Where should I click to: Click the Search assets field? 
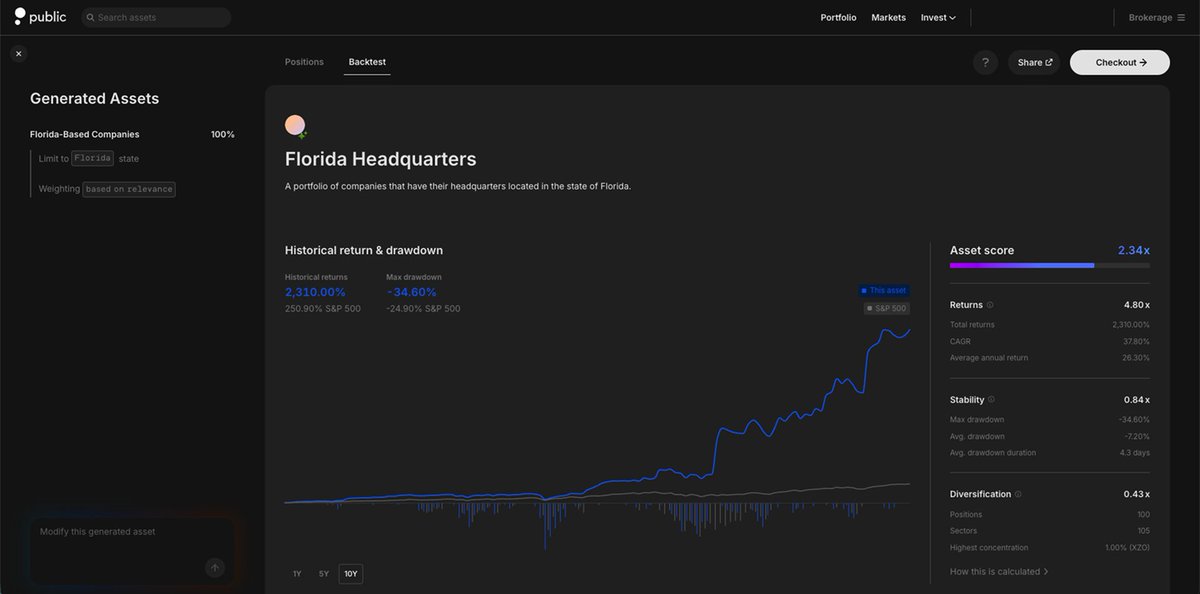tap(155, 17)
